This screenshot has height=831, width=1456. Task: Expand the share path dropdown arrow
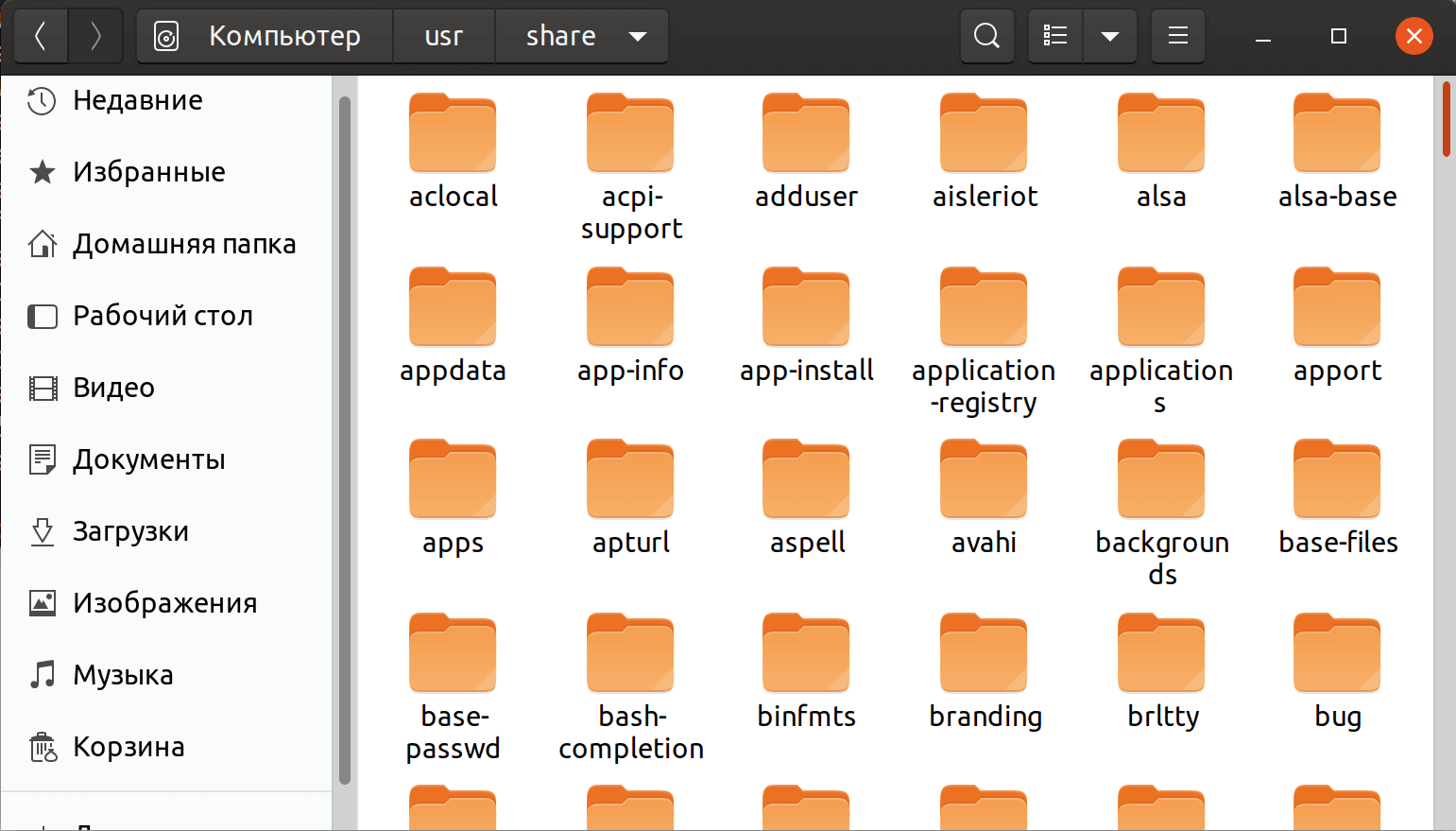click(638, 37)
